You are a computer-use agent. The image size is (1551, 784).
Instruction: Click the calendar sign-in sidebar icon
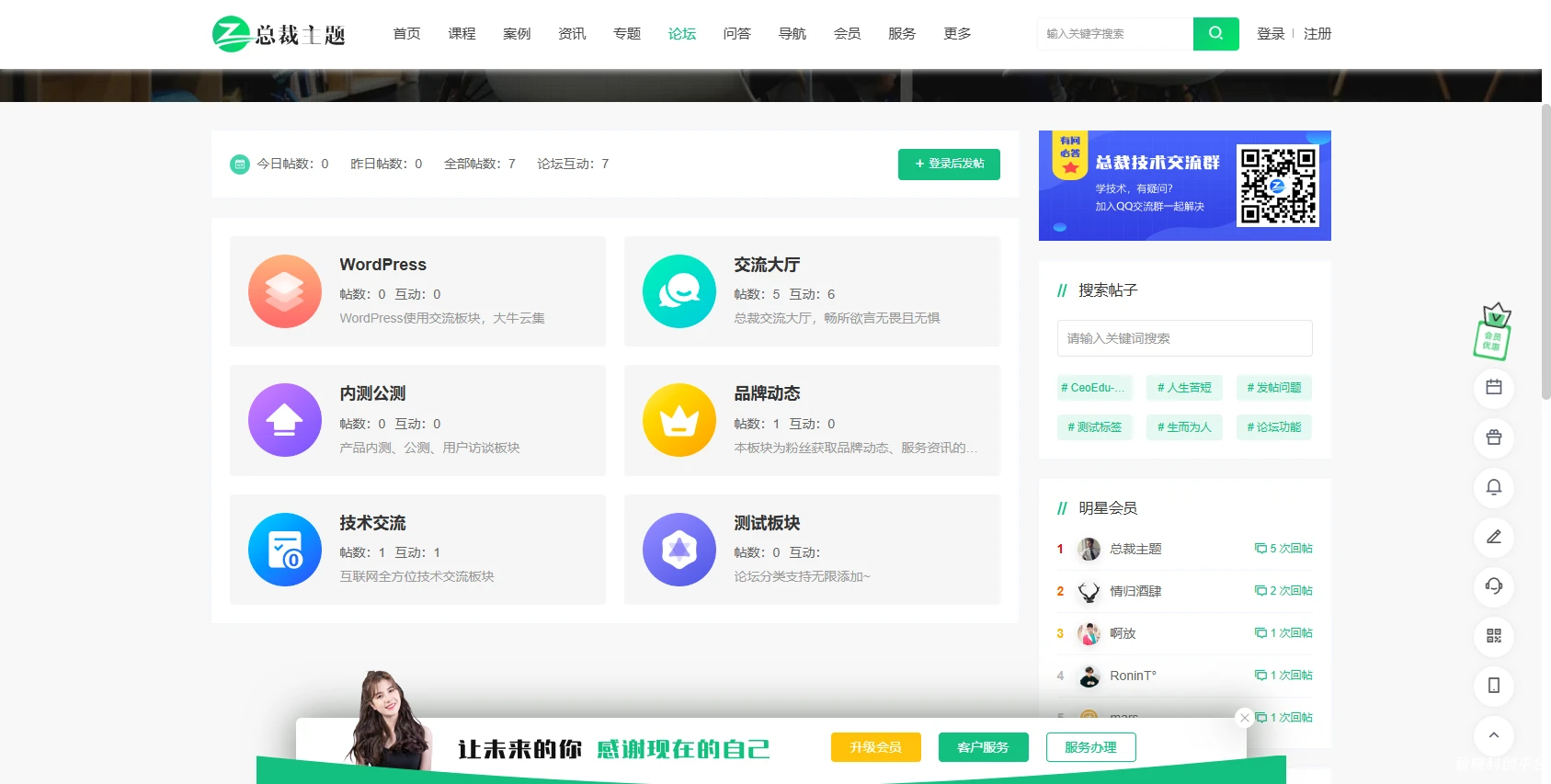coord(1494,388)
